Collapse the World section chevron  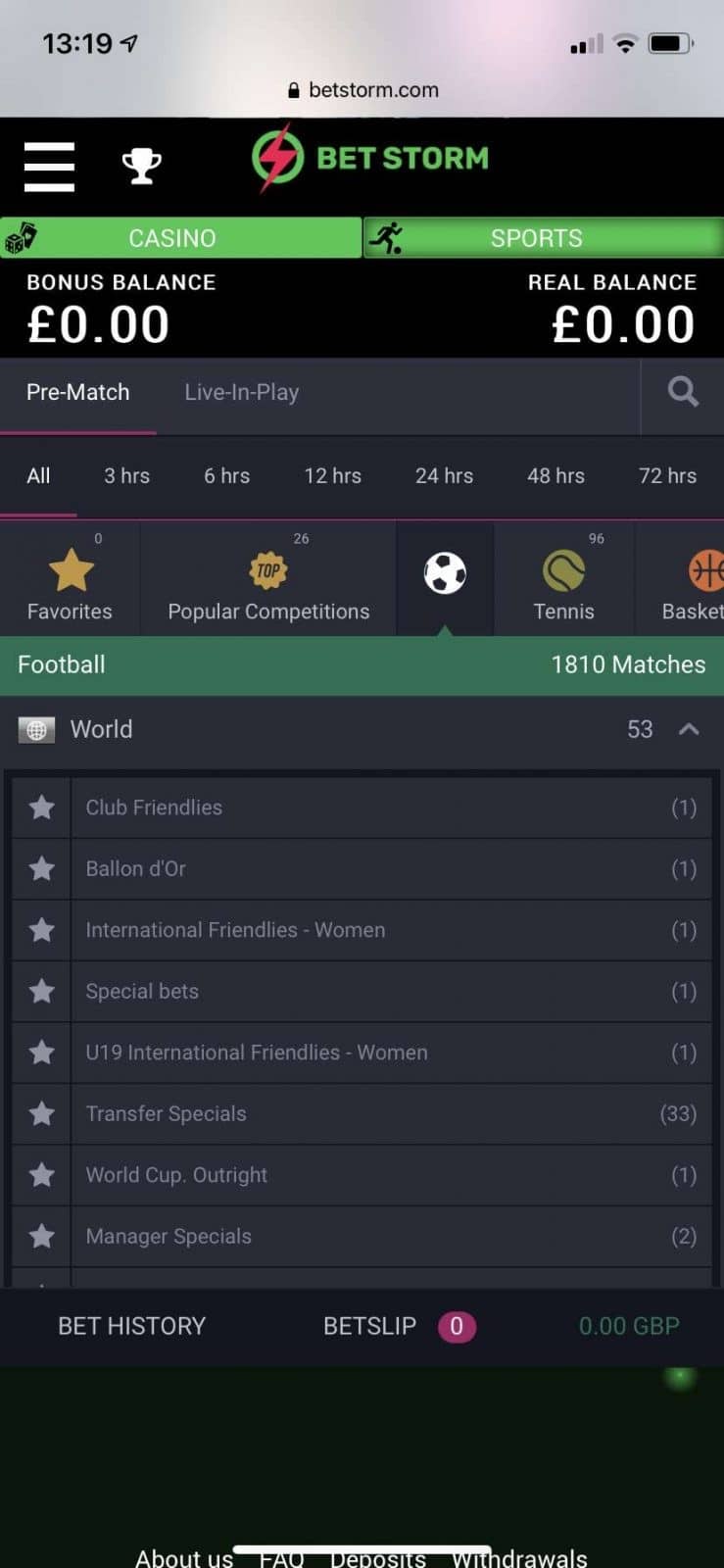[x=689, y=729]
